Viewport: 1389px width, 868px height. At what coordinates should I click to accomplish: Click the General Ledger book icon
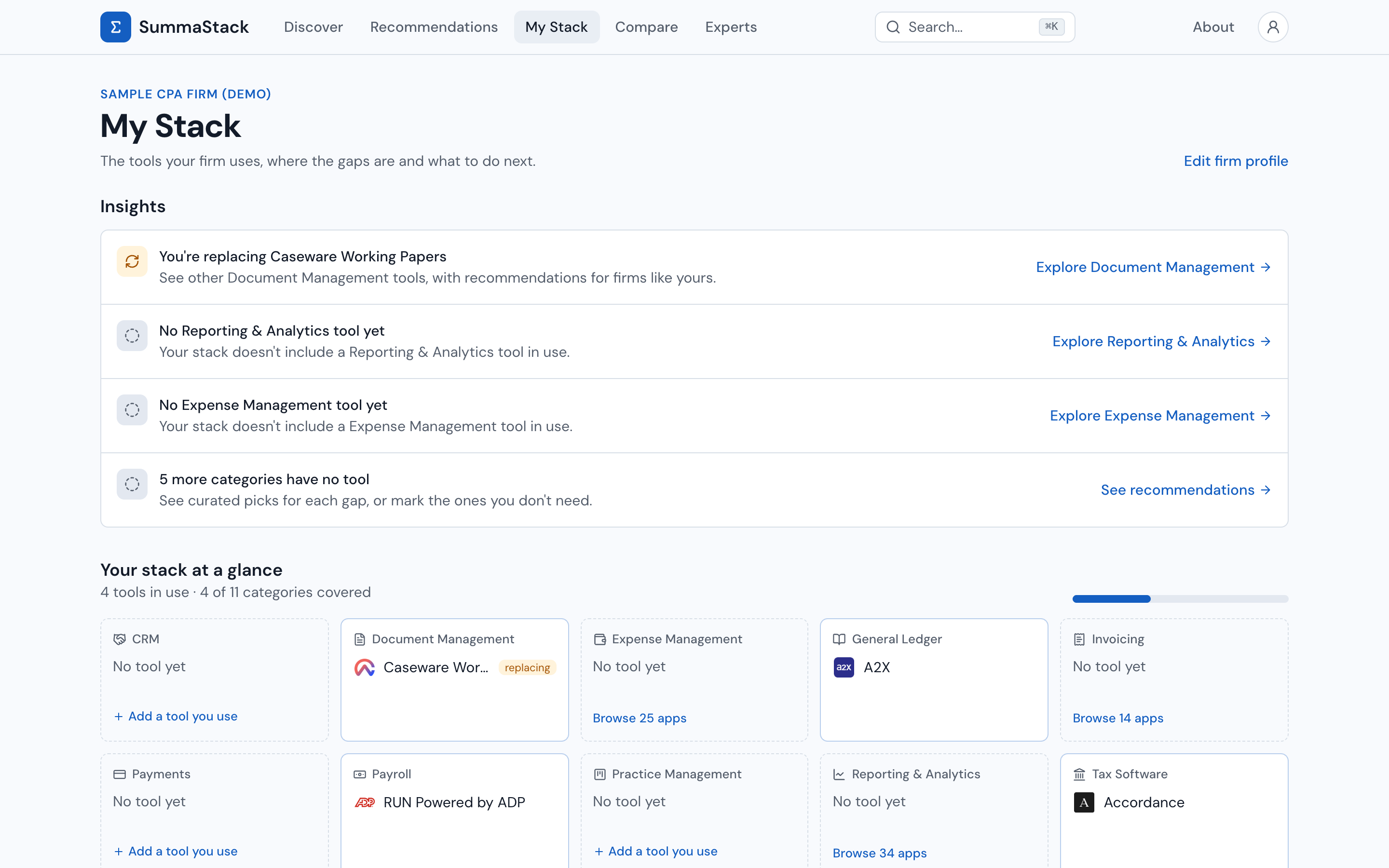pos(839,639)
